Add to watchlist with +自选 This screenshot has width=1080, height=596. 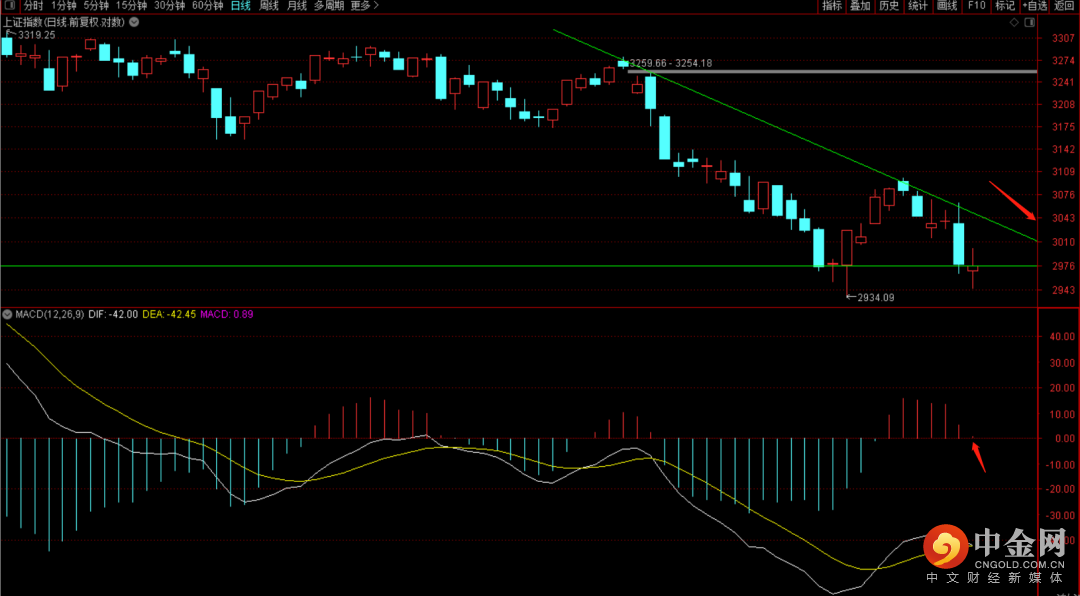point(1034,6)
